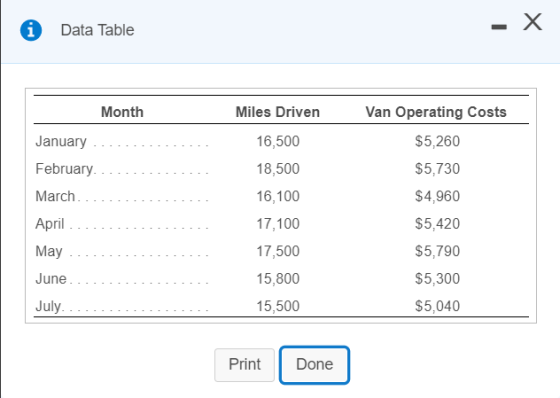Click the Month column header
560x398 pixels.
(122, 112)
